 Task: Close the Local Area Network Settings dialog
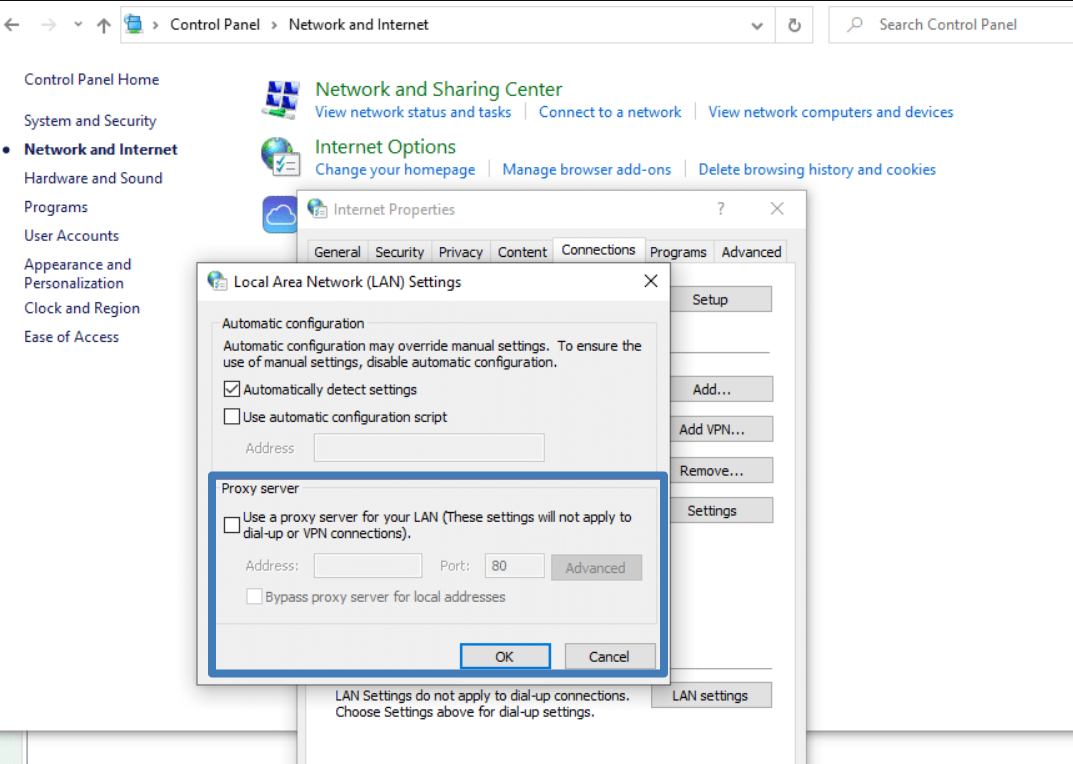pos(650,281)
